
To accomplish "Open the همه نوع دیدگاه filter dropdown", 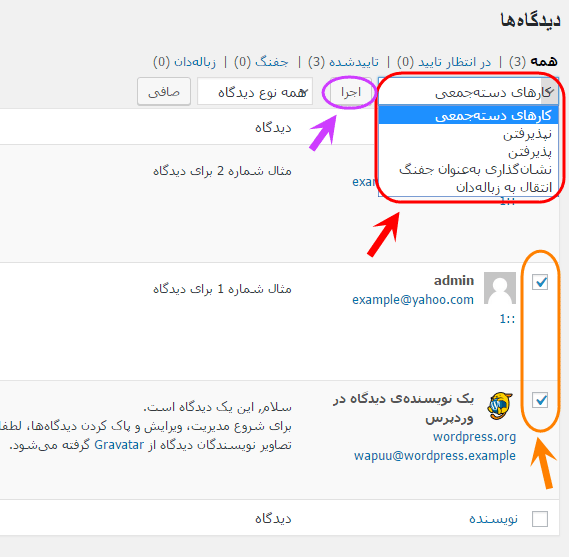I will [x=255, y=92].
